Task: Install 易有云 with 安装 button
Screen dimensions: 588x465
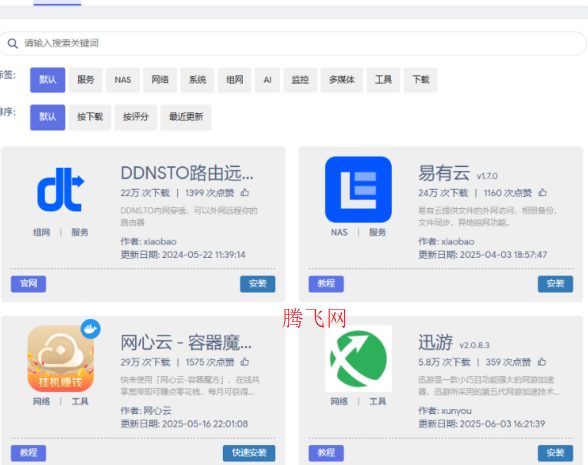Action: tap(555, 284)
